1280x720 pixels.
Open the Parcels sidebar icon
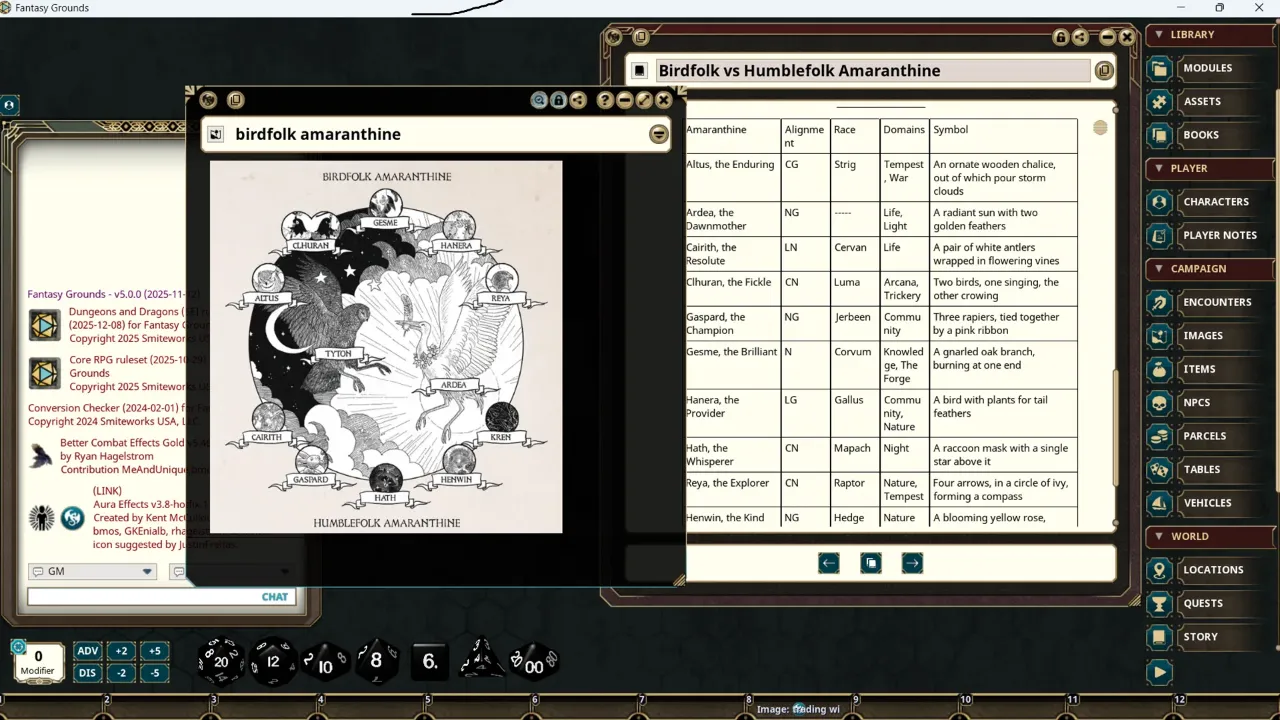tap(1159, 436)
